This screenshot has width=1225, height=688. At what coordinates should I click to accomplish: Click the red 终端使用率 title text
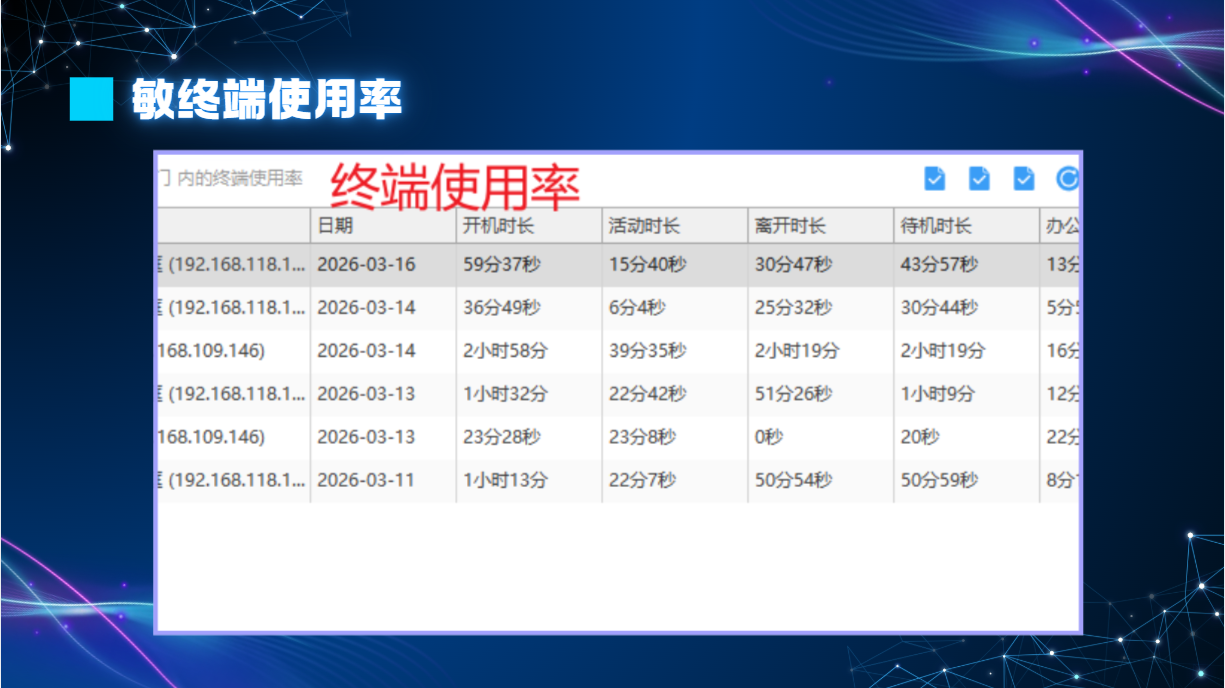coord(455,186)
